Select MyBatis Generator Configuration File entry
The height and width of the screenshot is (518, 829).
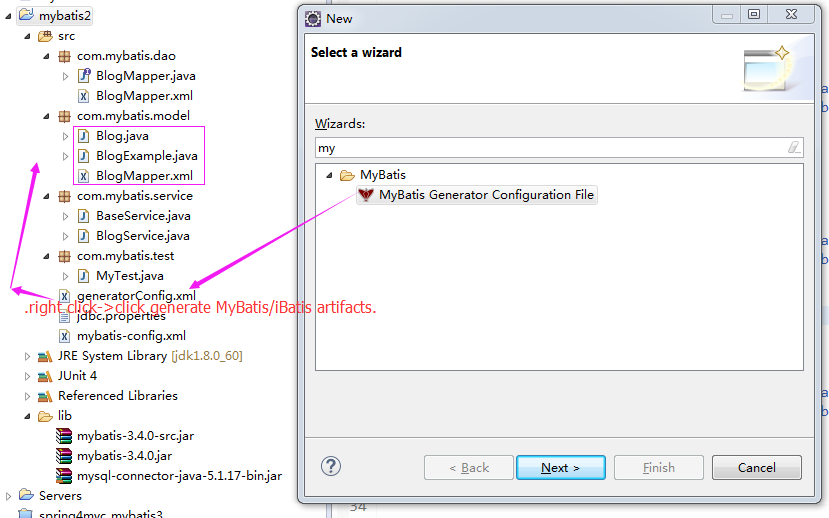click(x=477, y=195)
